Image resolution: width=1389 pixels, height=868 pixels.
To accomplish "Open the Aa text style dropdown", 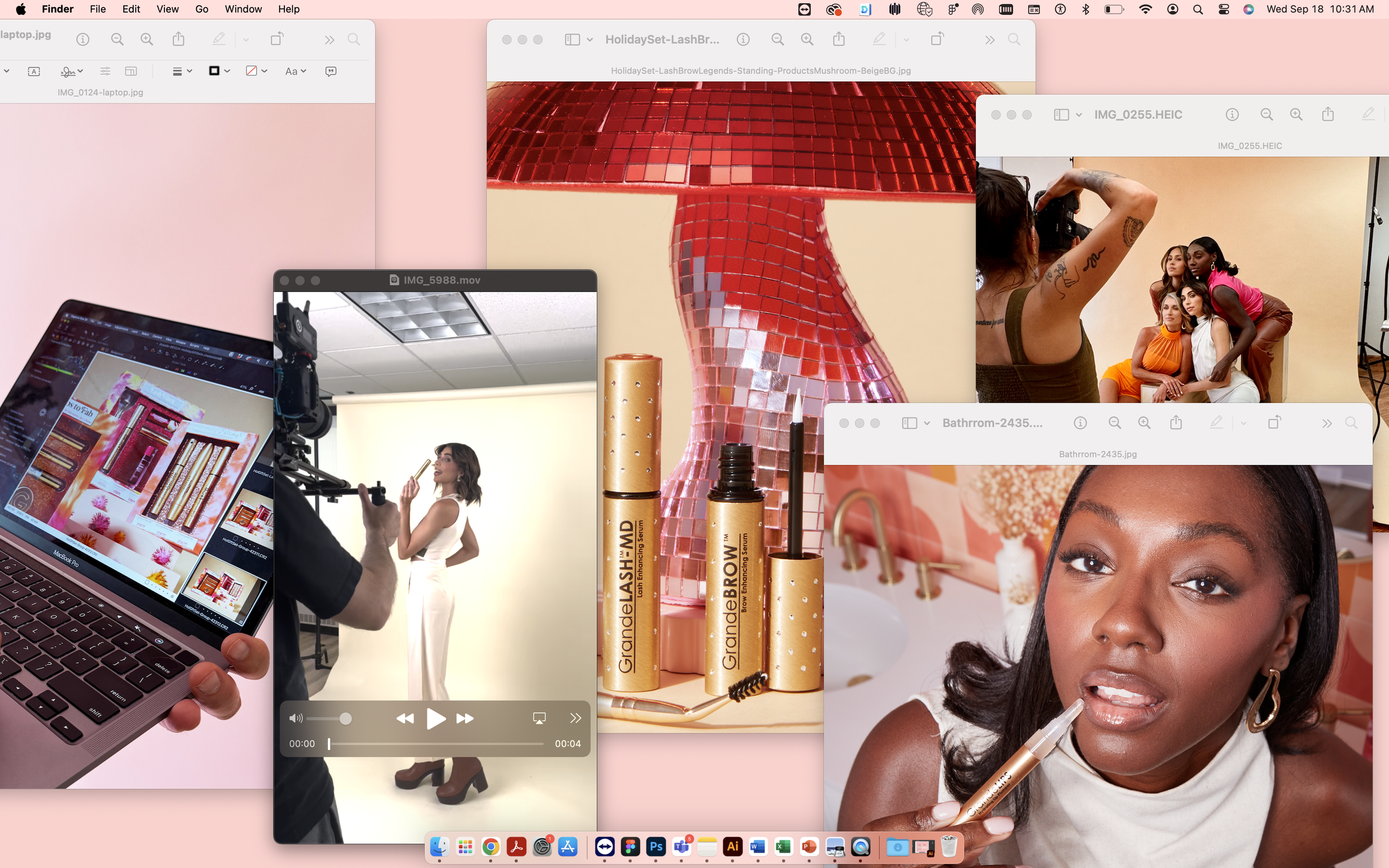I will 296,71.
